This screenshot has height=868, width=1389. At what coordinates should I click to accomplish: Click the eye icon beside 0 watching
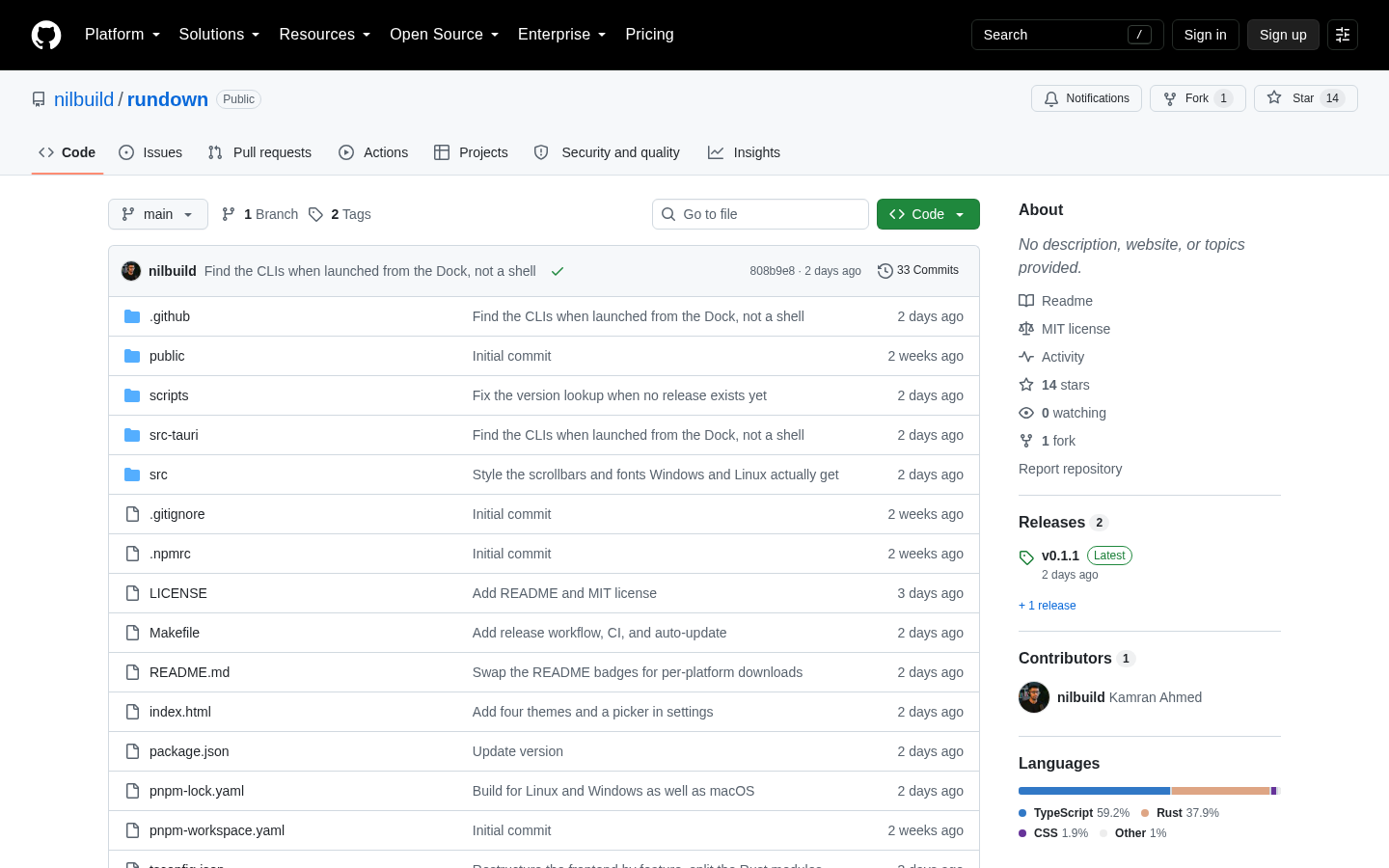coord(1026,413)
